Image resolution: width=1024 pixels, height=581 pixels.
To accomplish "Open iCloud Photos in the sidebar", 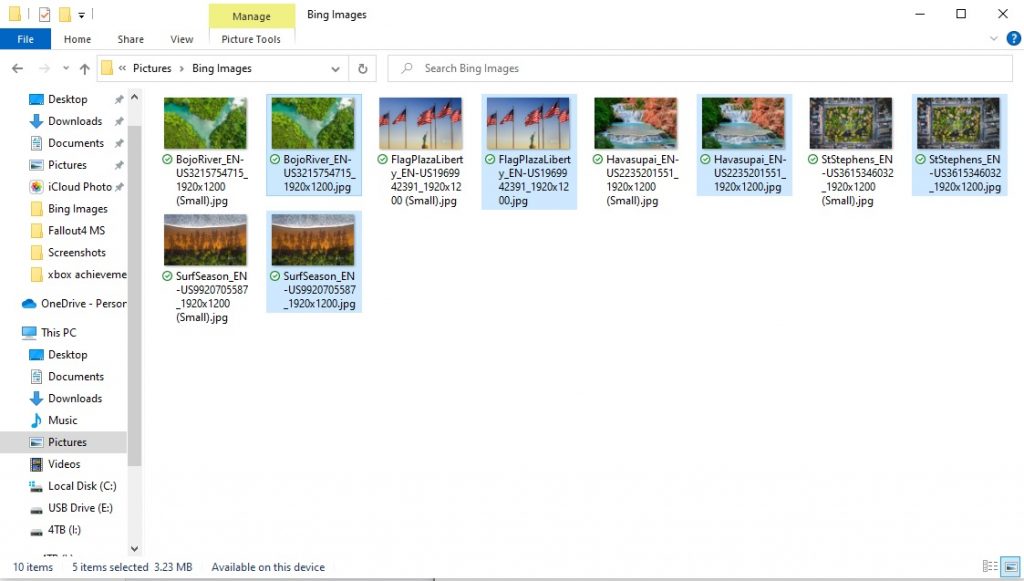I will (x=79, y=187).
